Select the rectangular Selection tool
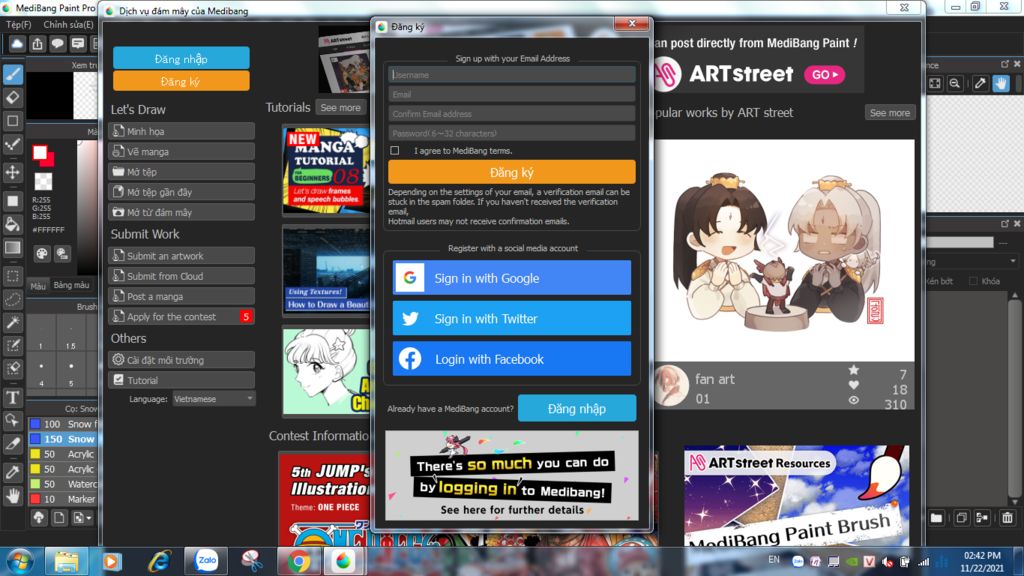Image resolution: width=1024 pixels, height=576 pixels. point(12,276)
